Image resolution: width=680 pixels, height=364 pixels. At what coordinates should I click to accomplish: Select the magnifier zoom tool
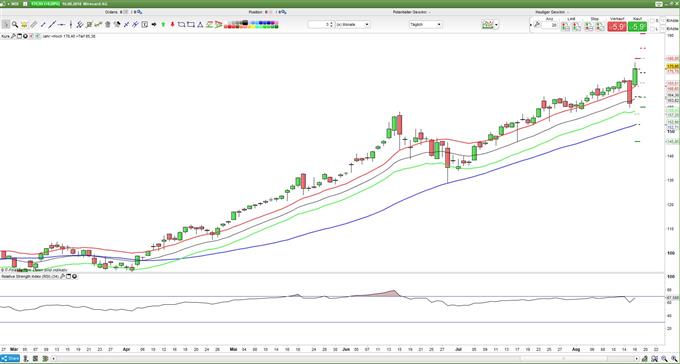coord(15,25)
